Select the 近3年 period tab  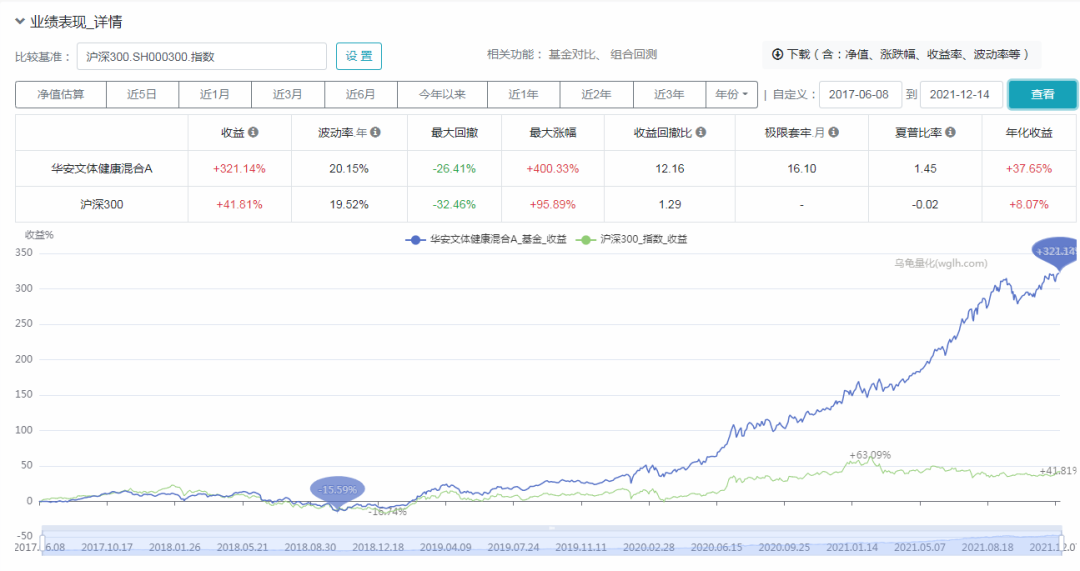(x=669, y=94)
